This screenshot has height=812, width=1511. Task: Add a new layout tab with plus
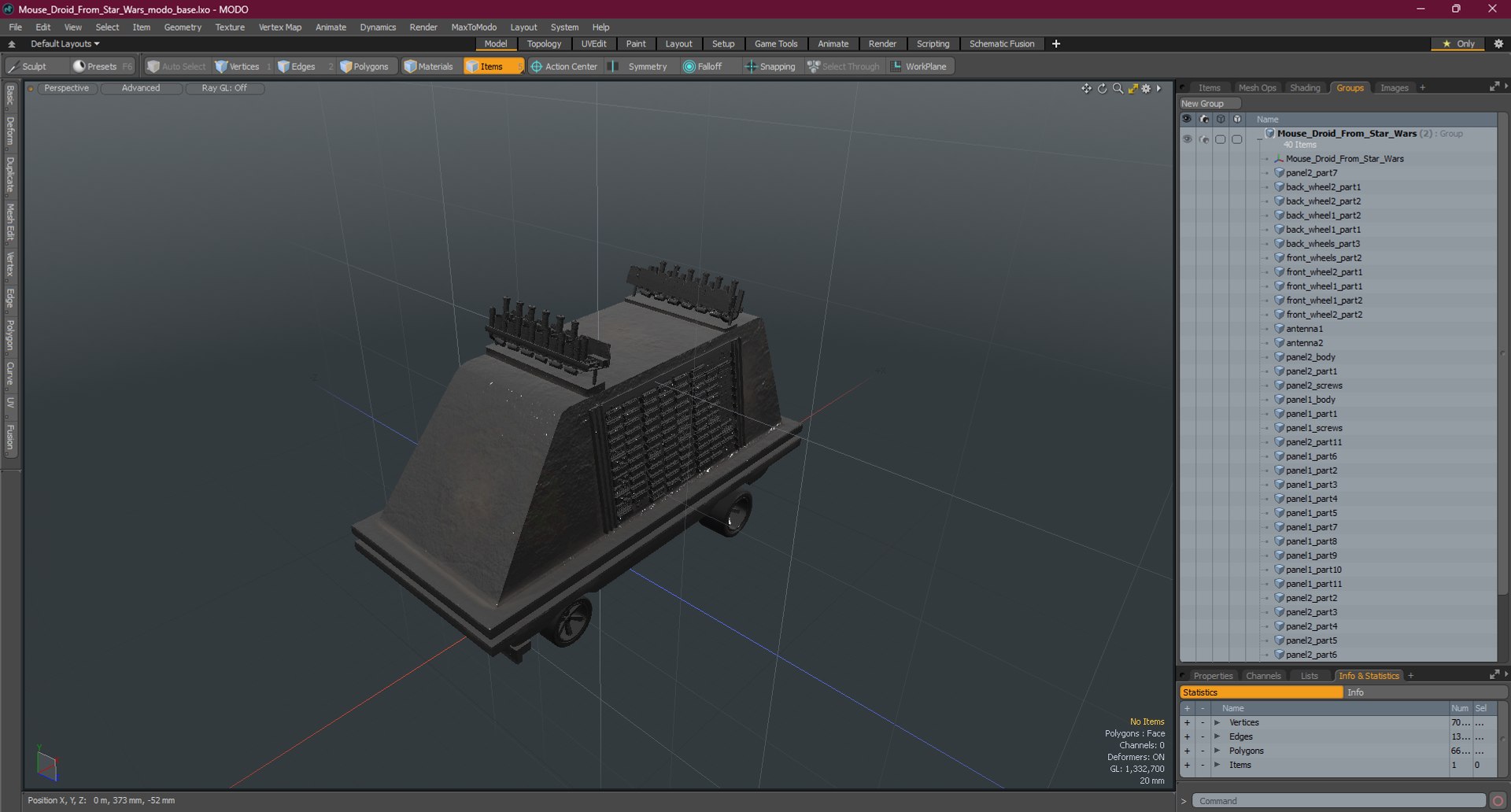point(1056,44)
